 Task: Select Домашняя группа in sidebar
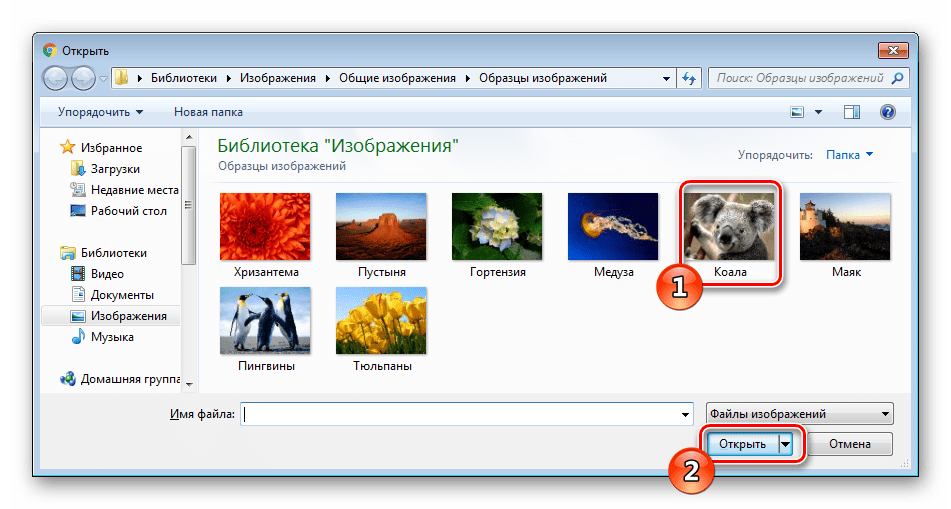[x=130, y=379]
